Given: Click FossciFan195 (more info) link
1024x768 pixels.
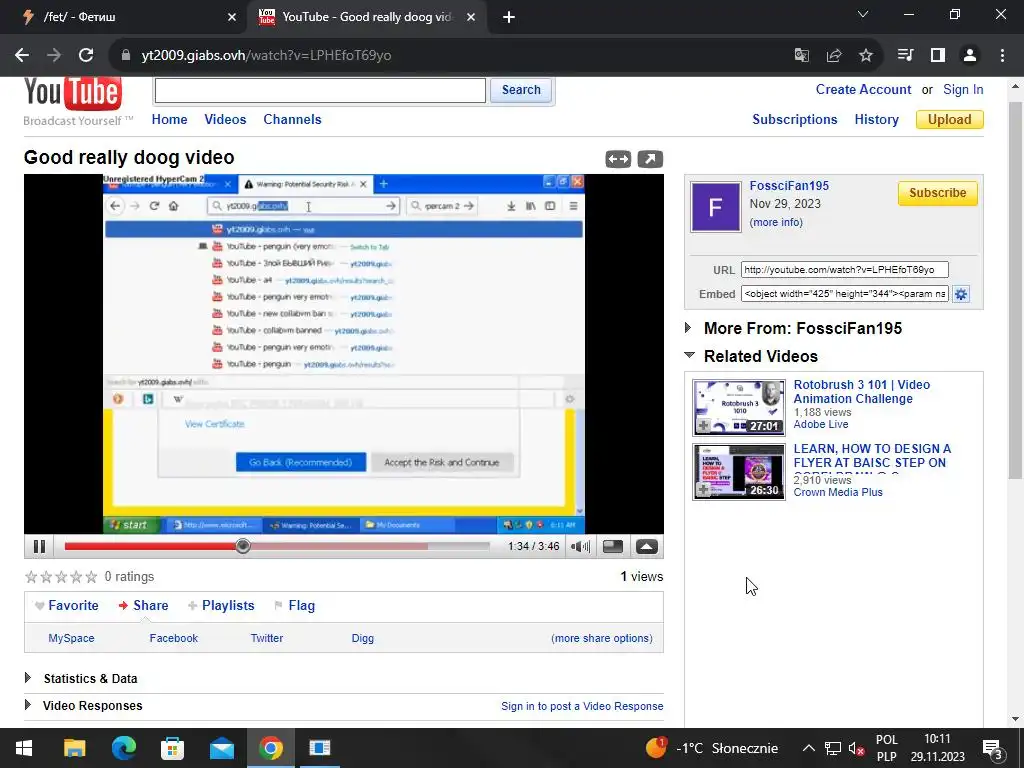Looking at the screenshot, I should pos(776,222).
